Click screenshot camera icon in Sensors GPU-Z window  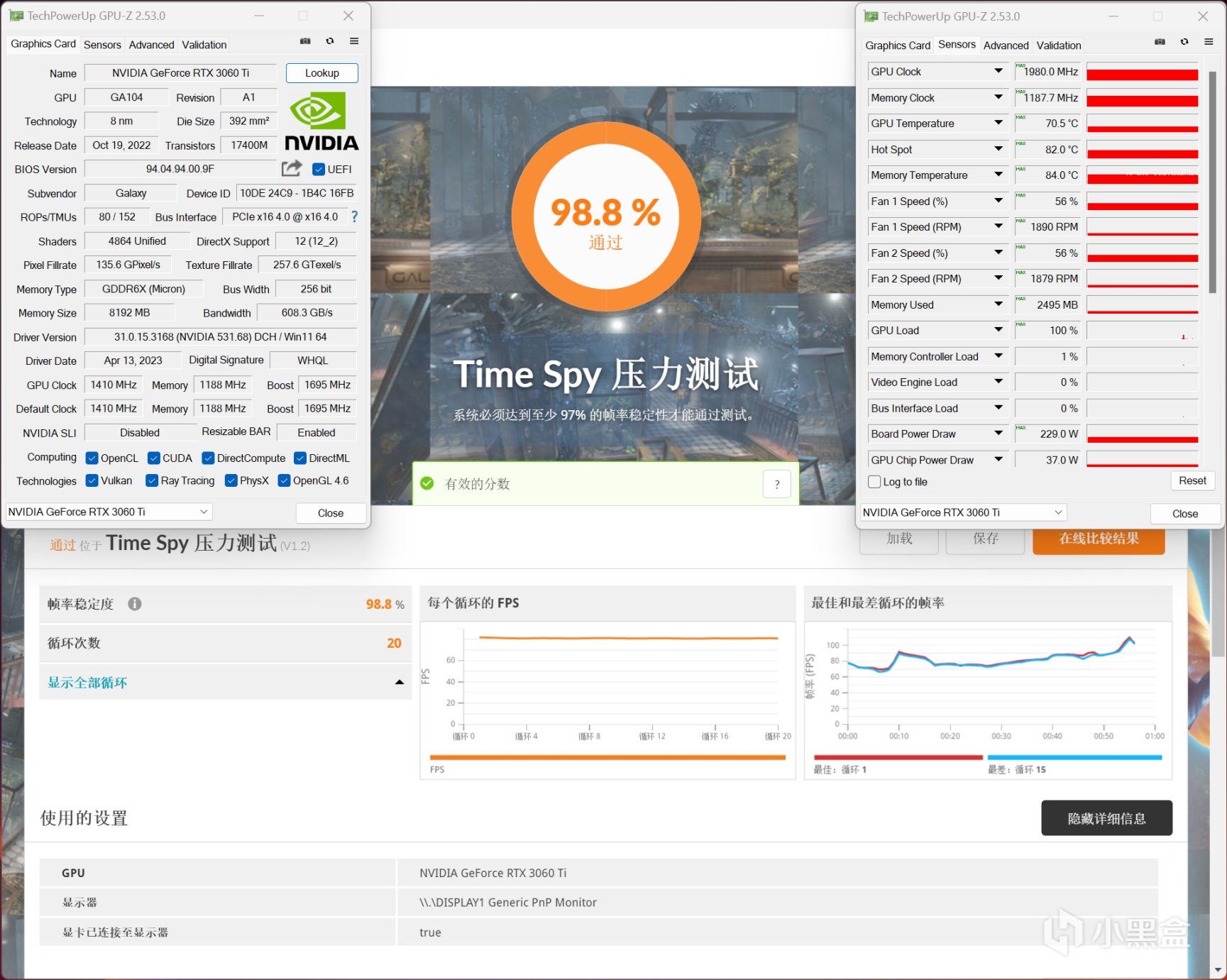[1160, 42]
